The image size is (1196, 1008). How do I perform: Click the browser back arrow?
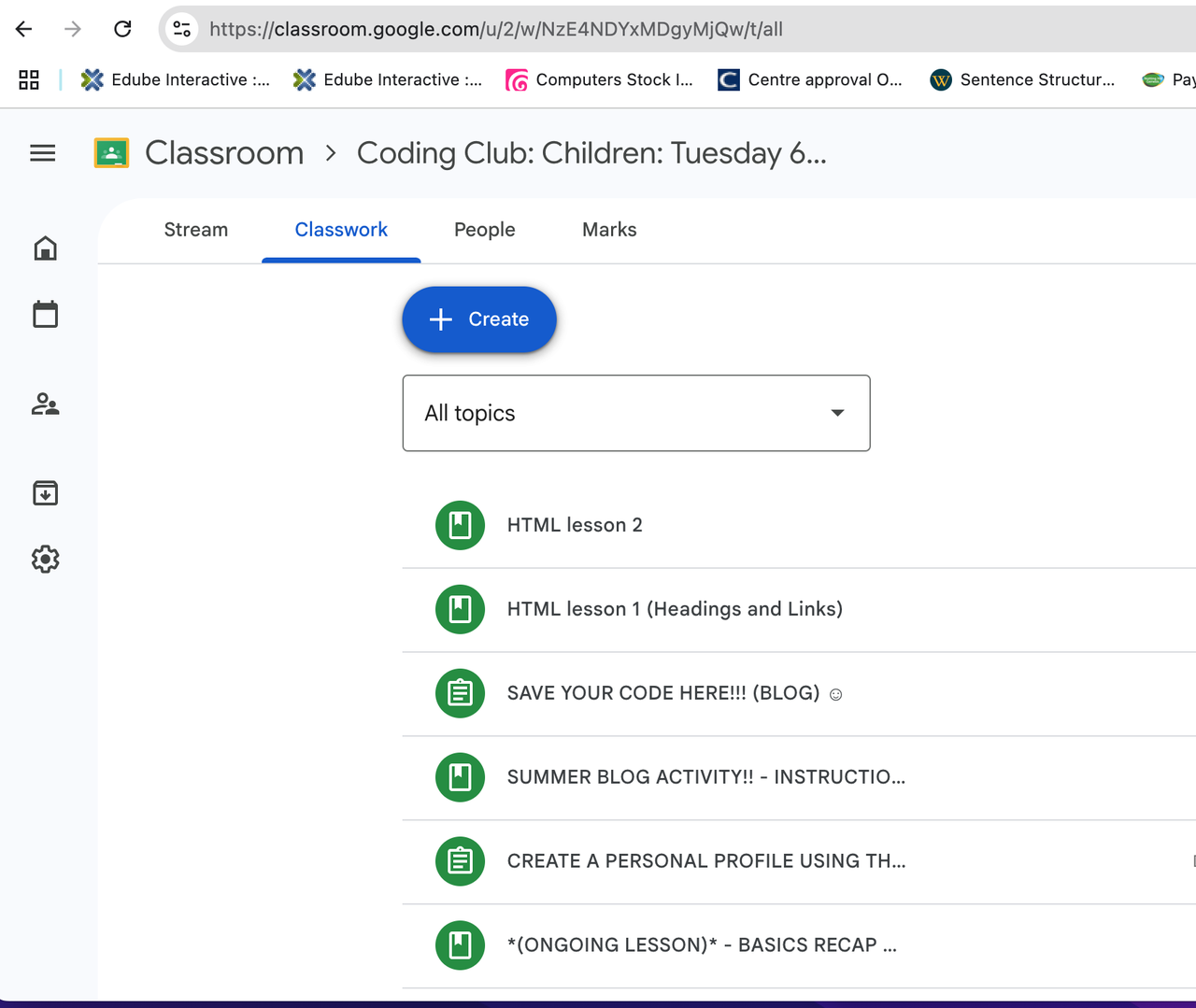click(x=24, y=29)
